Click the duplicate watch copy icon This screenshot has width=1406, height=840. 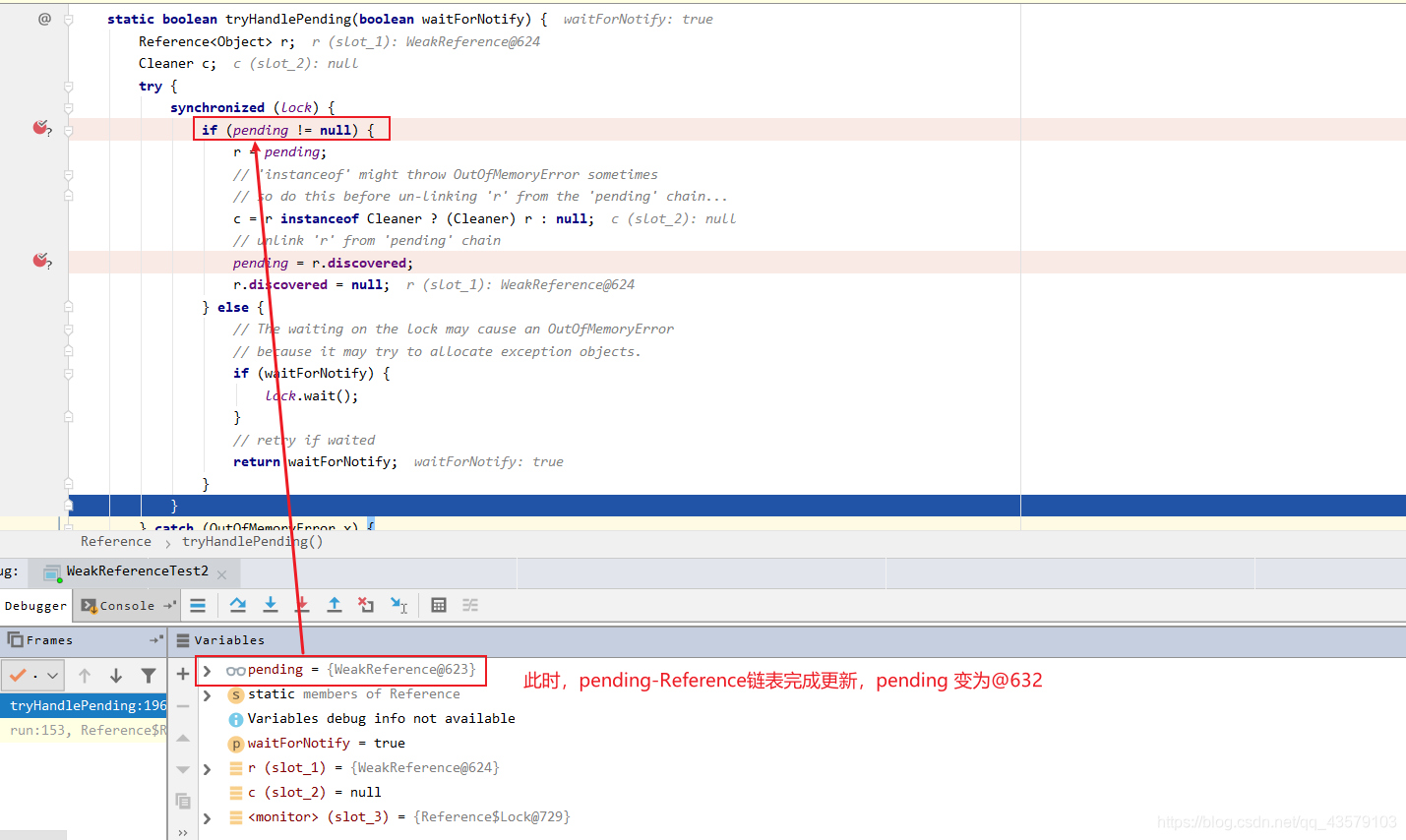point(182,801)
